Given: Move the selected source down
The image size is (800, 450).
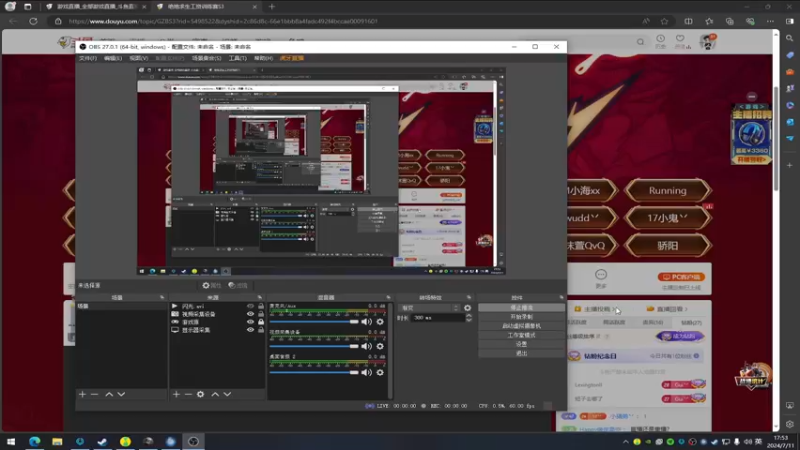Looking at the screenshot, I should tap(227, 394).
